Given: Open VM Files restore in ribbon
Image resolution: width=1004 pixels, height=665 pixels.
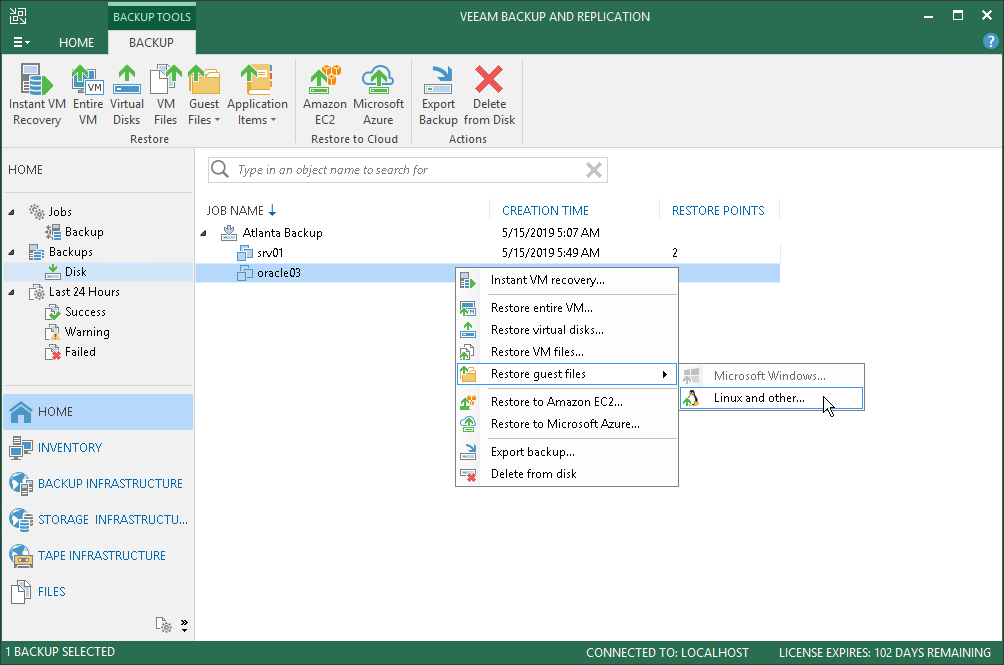Looking at the screenshot, I should click(x=165, y=95).
